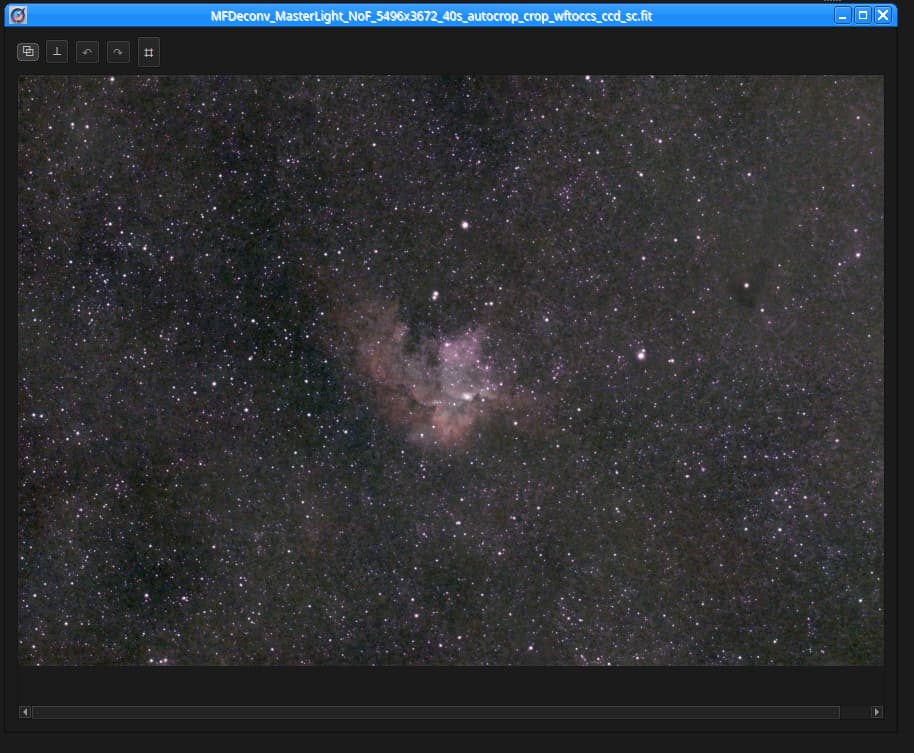Image resolution: width=914 pixels, height=753 pixels.
Task: Minimize the MFDeconv image window
Action: pyautogui.click(x=843, y=15)
